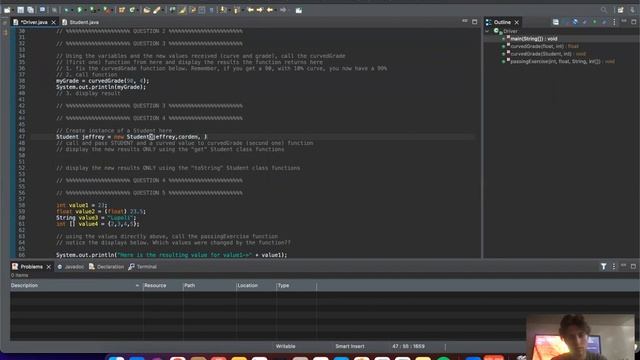The image size is (640, 360).
Task: Click the Type column header
Action: point(296,286)
